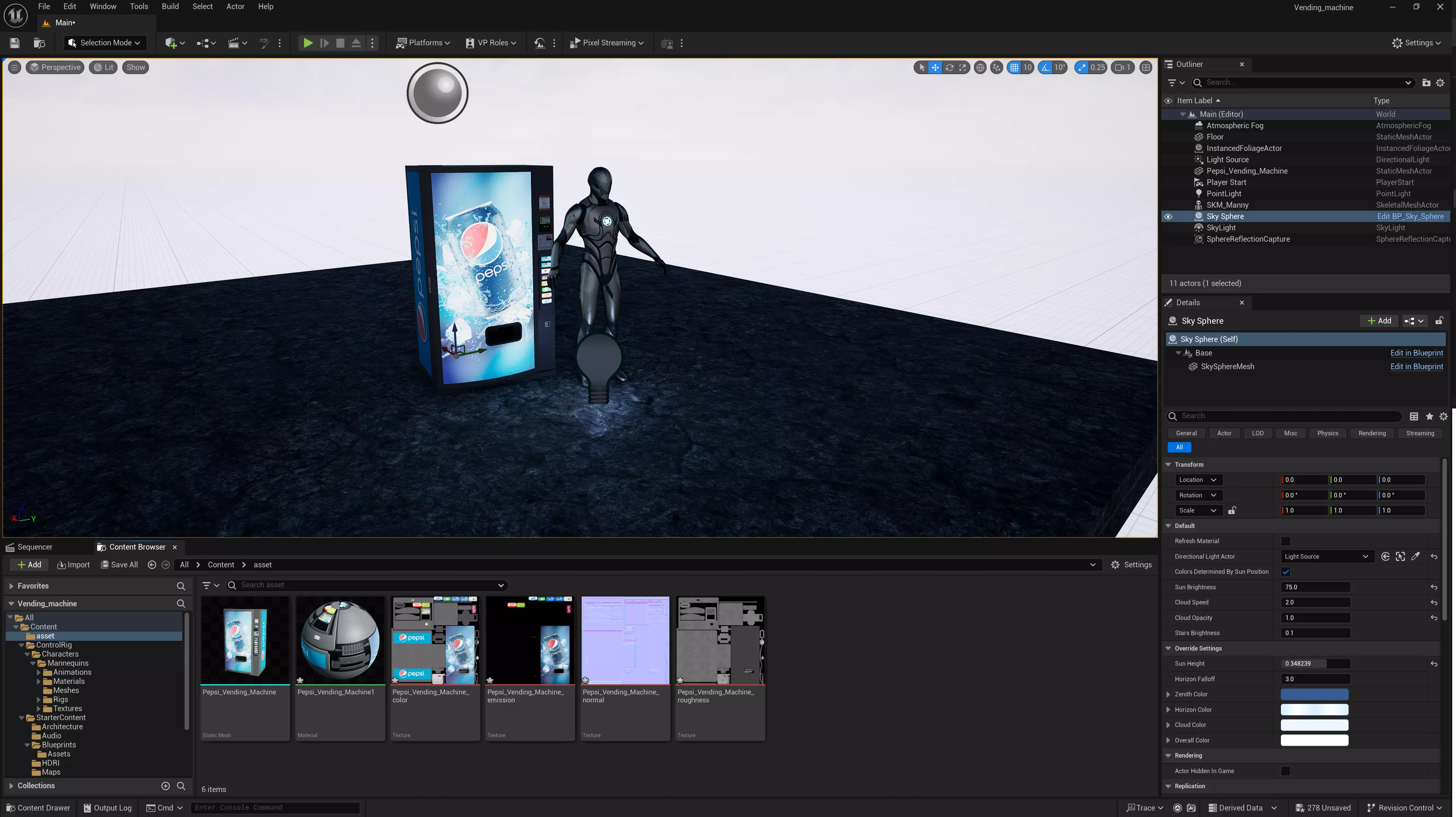The height and width of the screenshot is (817, 1456).
Task: Click the Stop playback icon
Action: coord(340,43)
